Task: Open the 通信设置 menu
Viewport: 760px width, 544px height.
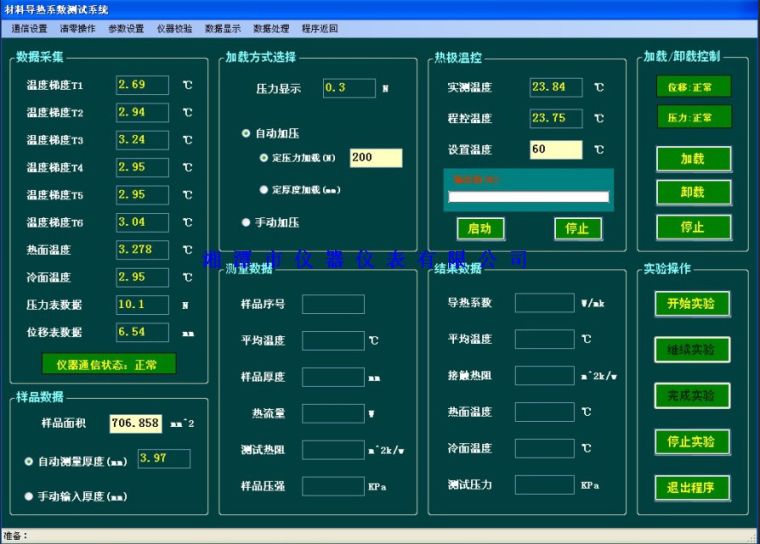Action: 30,29
